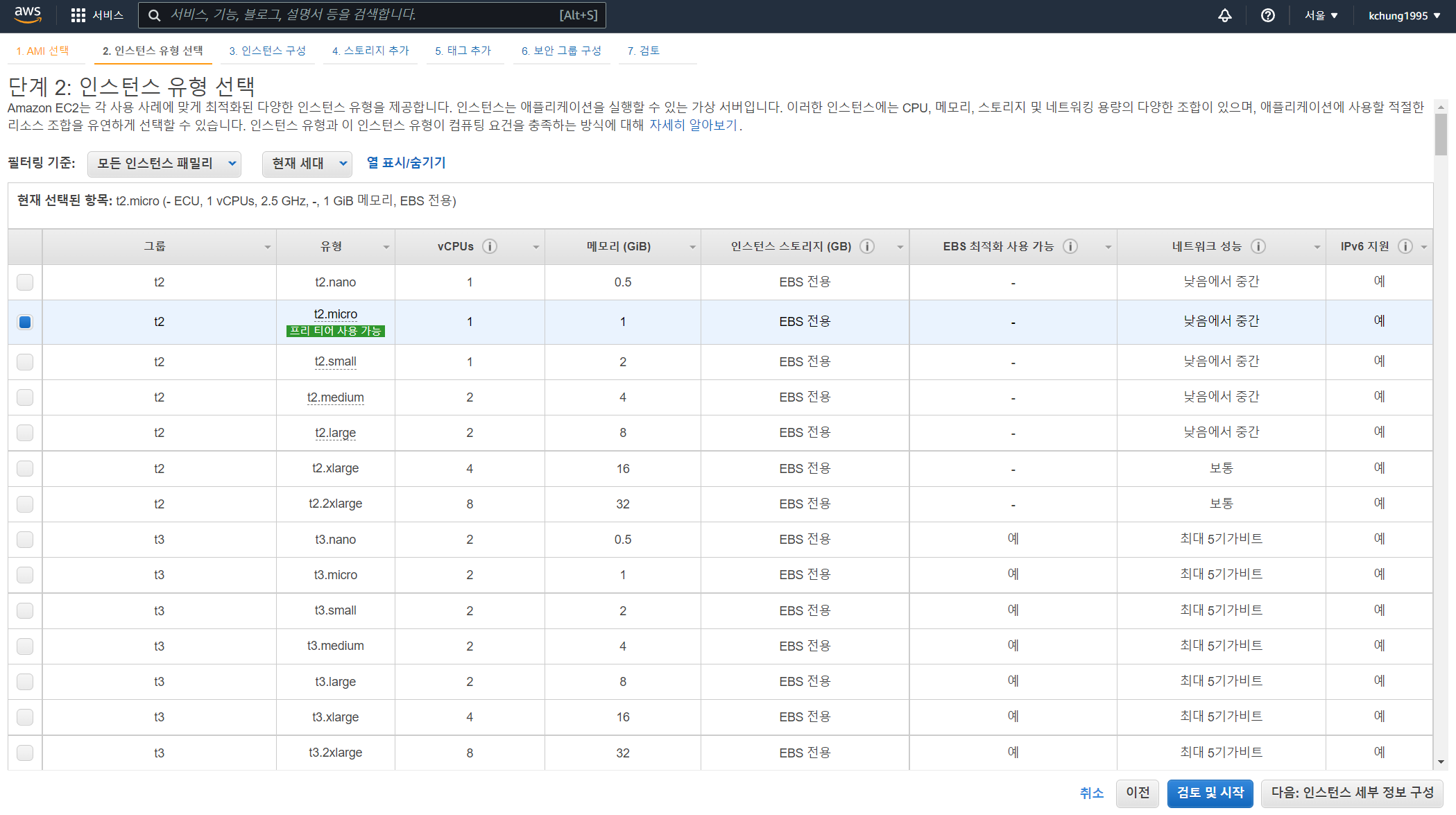The image size is (1456, 815).
Task: Click the vCPUs column info icon
Action: pos(490,246)
